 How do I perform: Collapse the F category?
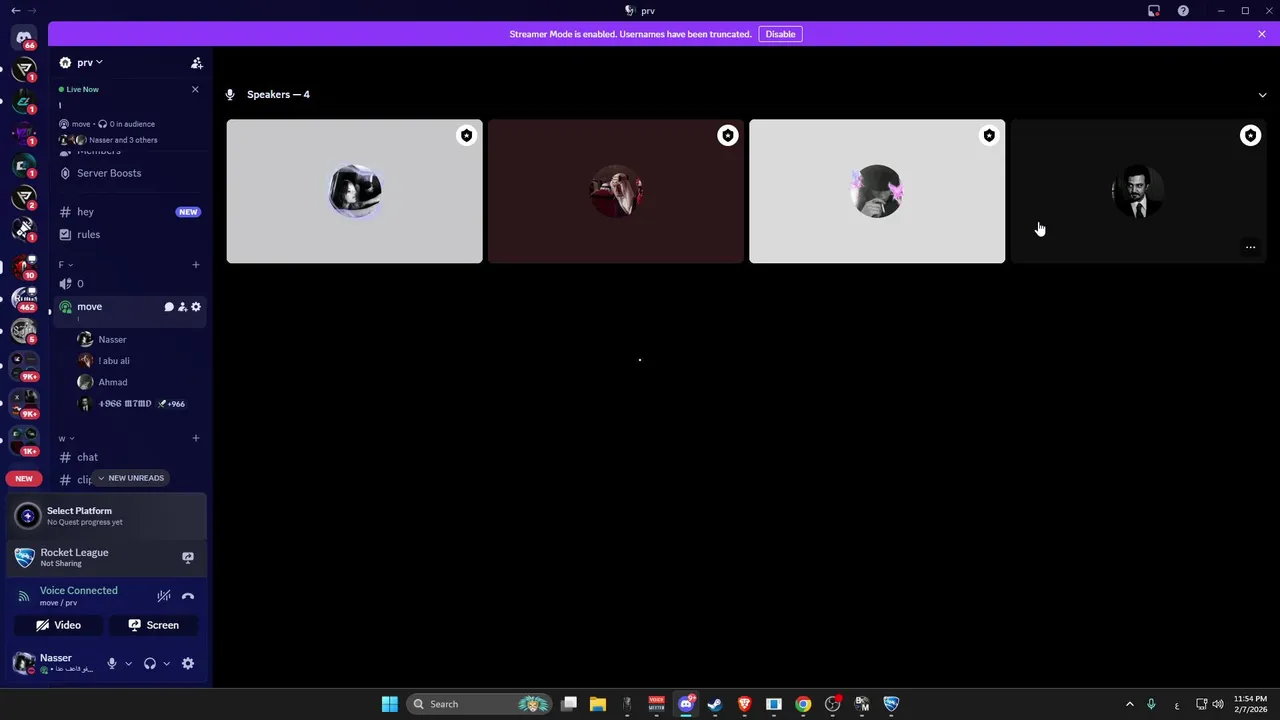click(x=65, y=265)
